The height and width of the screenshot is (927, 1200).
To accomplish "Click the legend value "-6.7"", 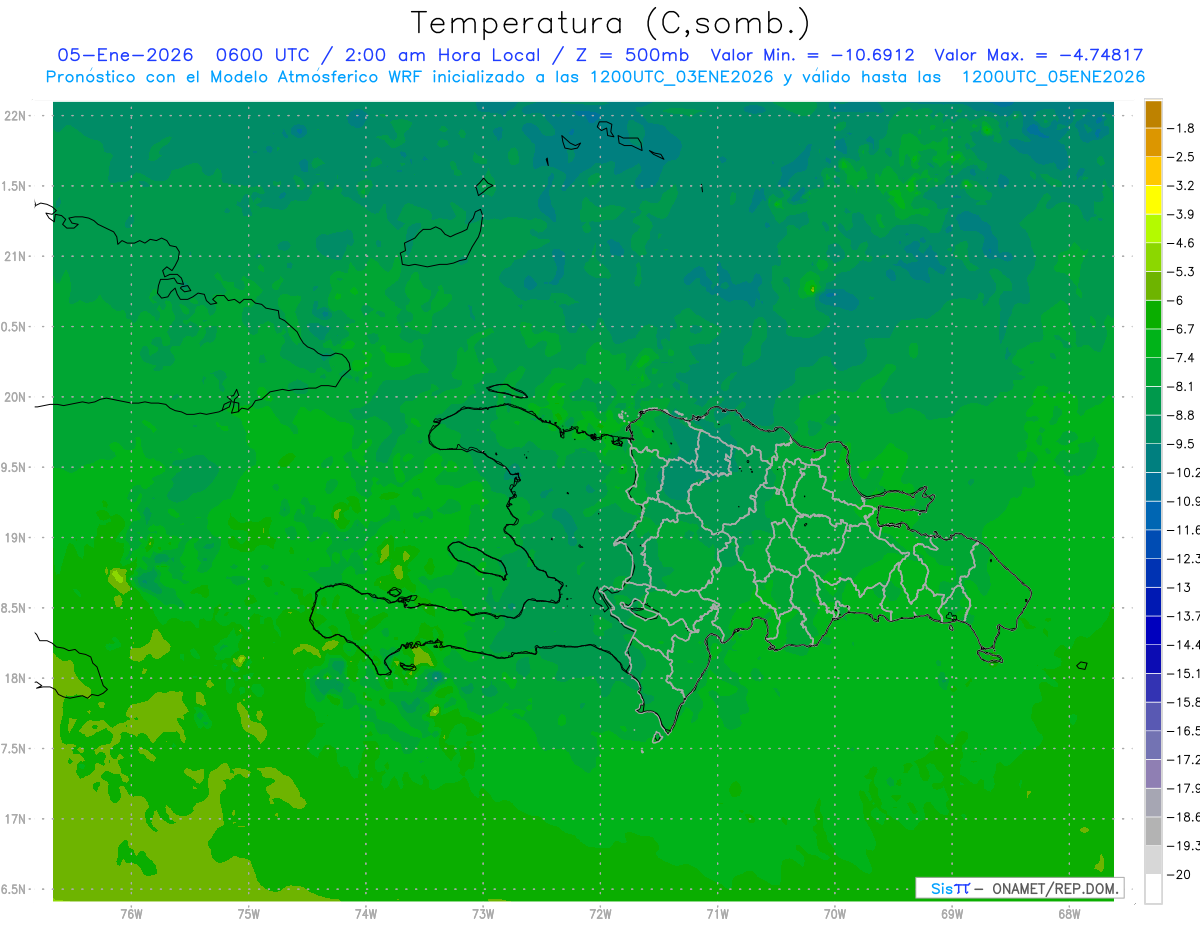I will point(1181,329).
